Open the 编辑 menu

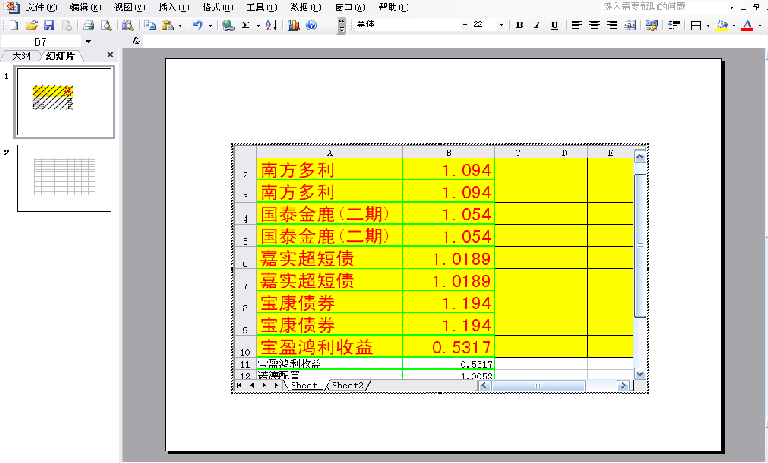[85, 7]
